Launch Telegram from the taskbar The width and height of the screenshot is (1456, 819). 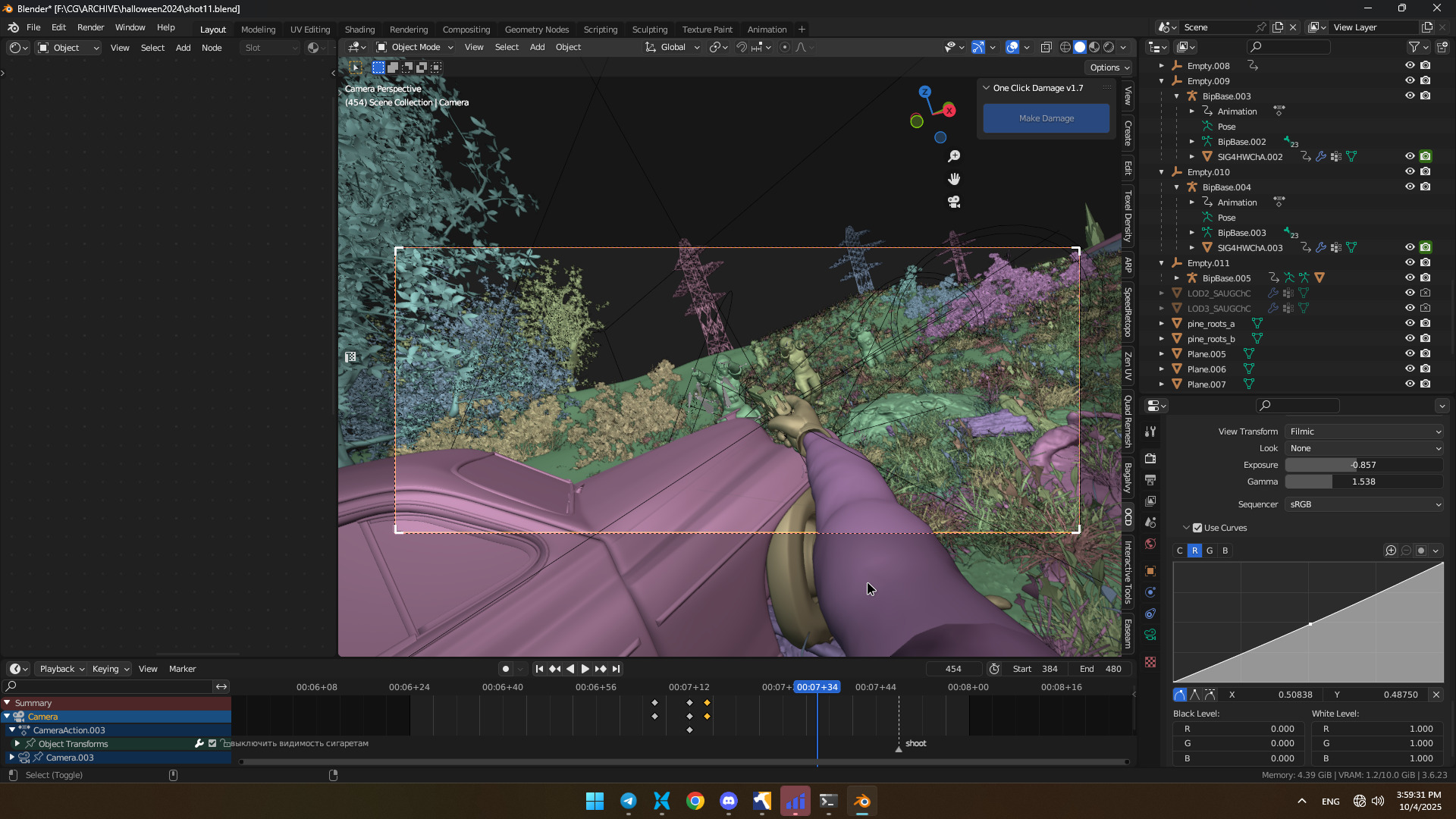629,801
